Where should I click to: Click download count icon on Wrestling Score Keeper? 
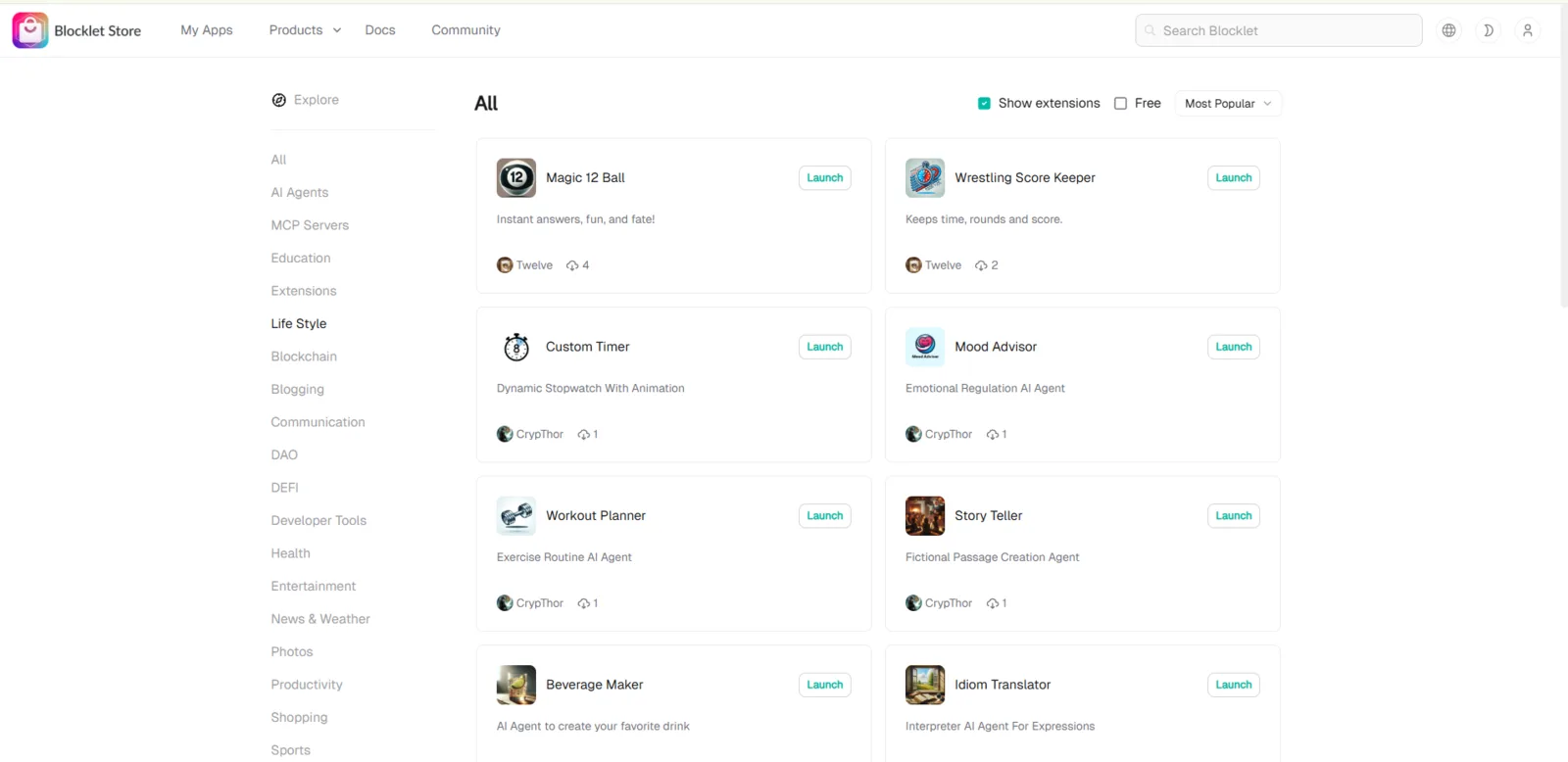tap(981, 265)
